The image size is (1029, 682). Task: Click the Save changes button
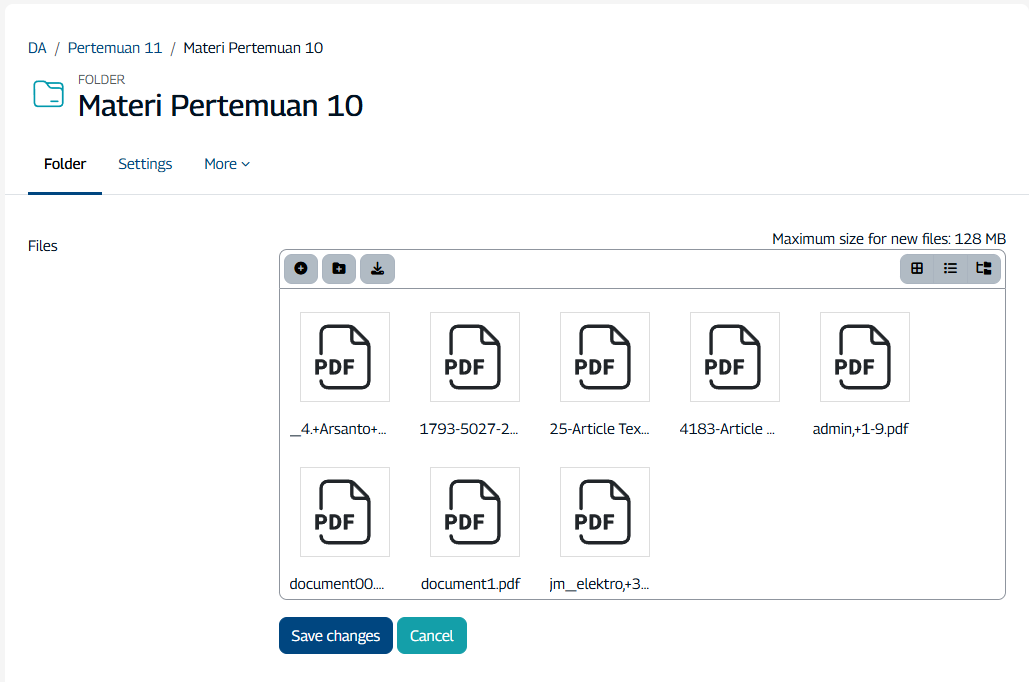335,636
